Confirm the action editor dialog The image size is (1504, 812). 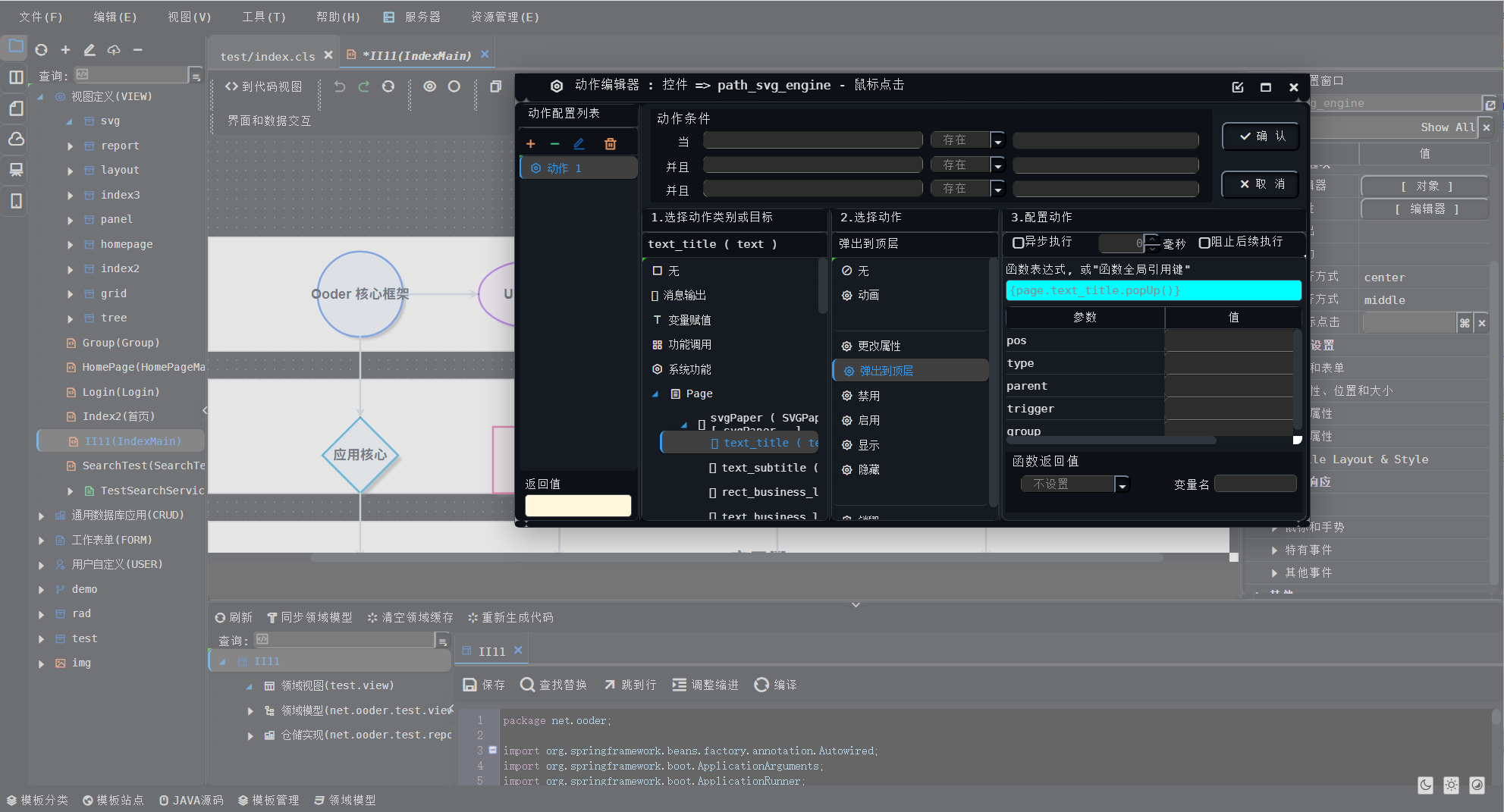(x=1261, y=136)
